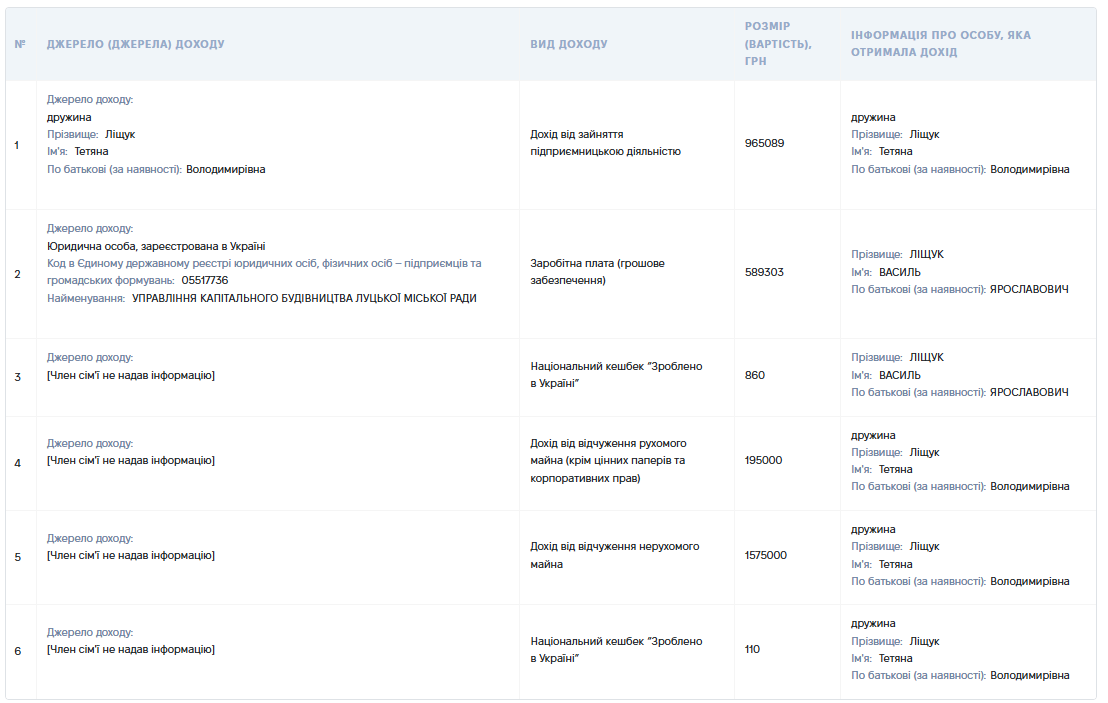
Task: Click the № column header
Action: tap(20, 44)
